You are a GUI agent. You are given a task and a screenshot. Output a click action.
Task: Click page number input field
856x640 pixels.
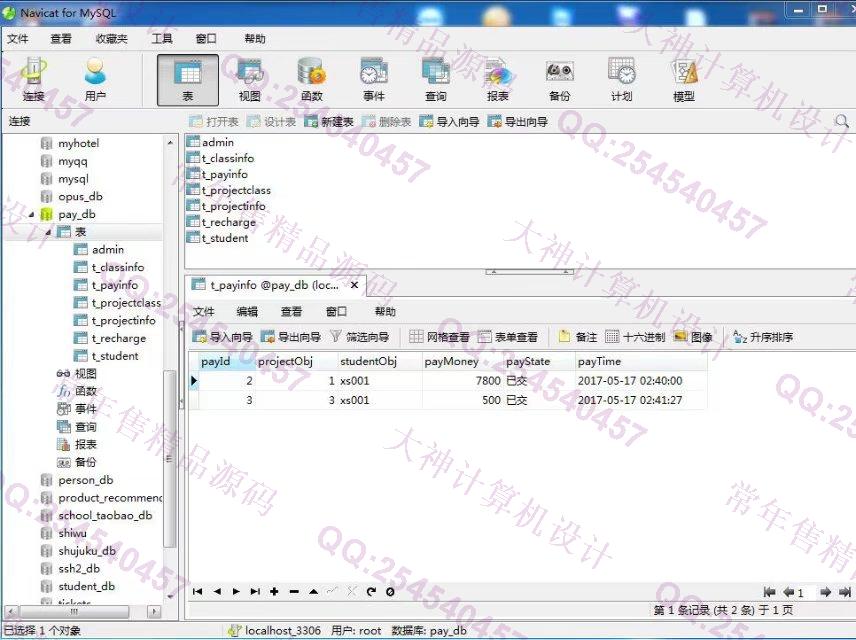pyautogui.click(x=805, y=592)
